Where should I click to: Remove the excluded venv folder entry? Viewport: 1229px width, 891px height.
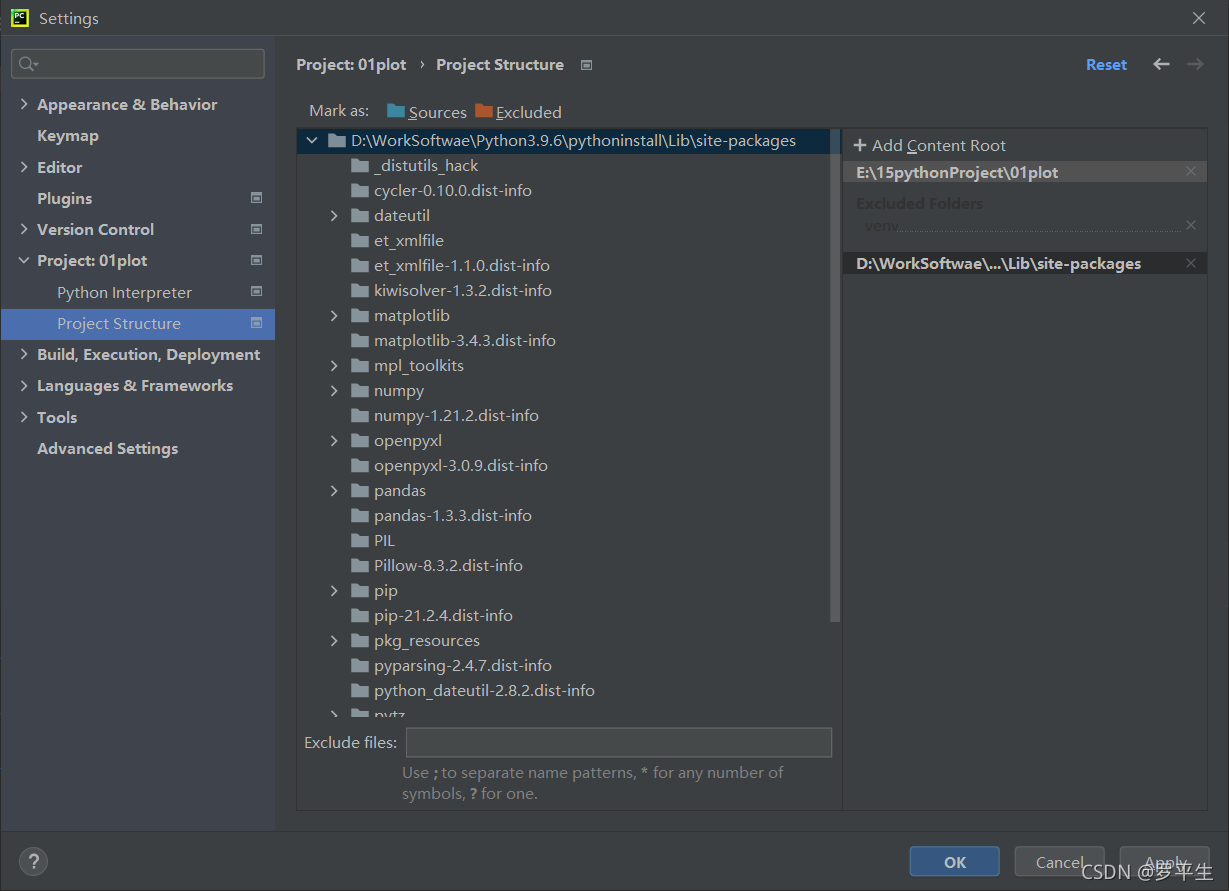point(1190,226)
